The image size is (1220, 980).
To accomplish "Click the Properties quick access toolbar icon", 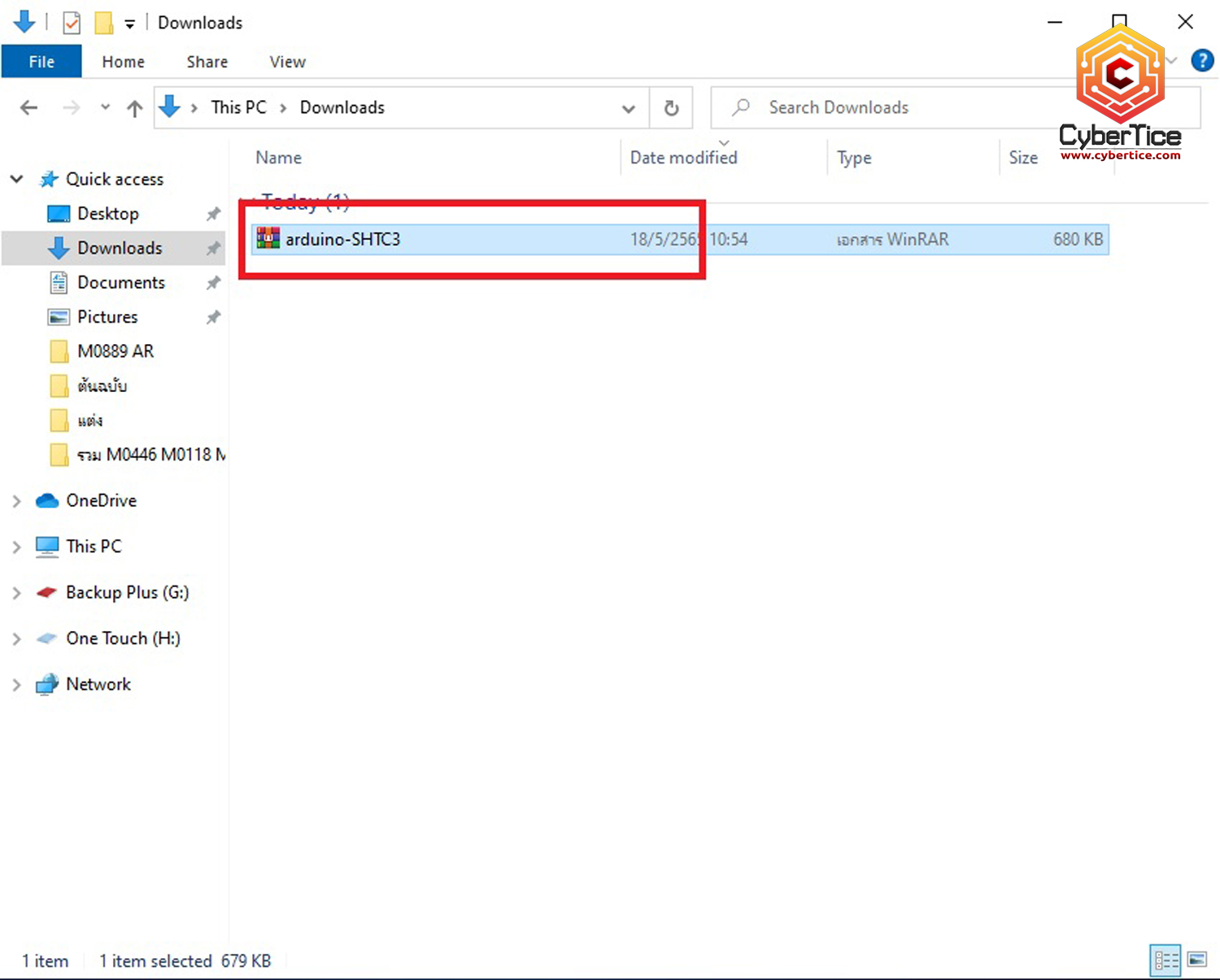I will click(72, 23).
